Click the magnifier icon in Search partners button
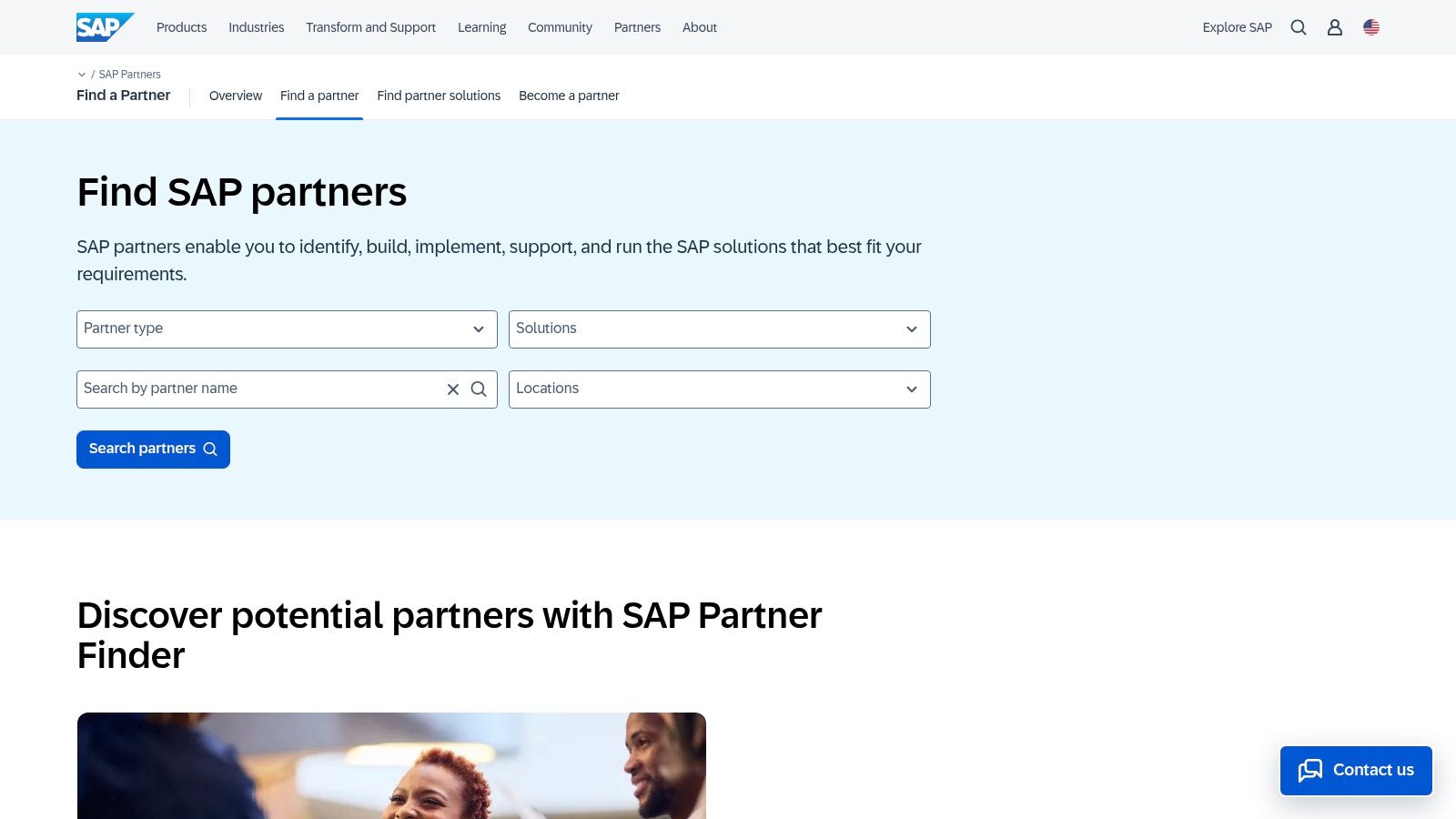Screen dimensions: 1456x819 click(x=209, y=449)
